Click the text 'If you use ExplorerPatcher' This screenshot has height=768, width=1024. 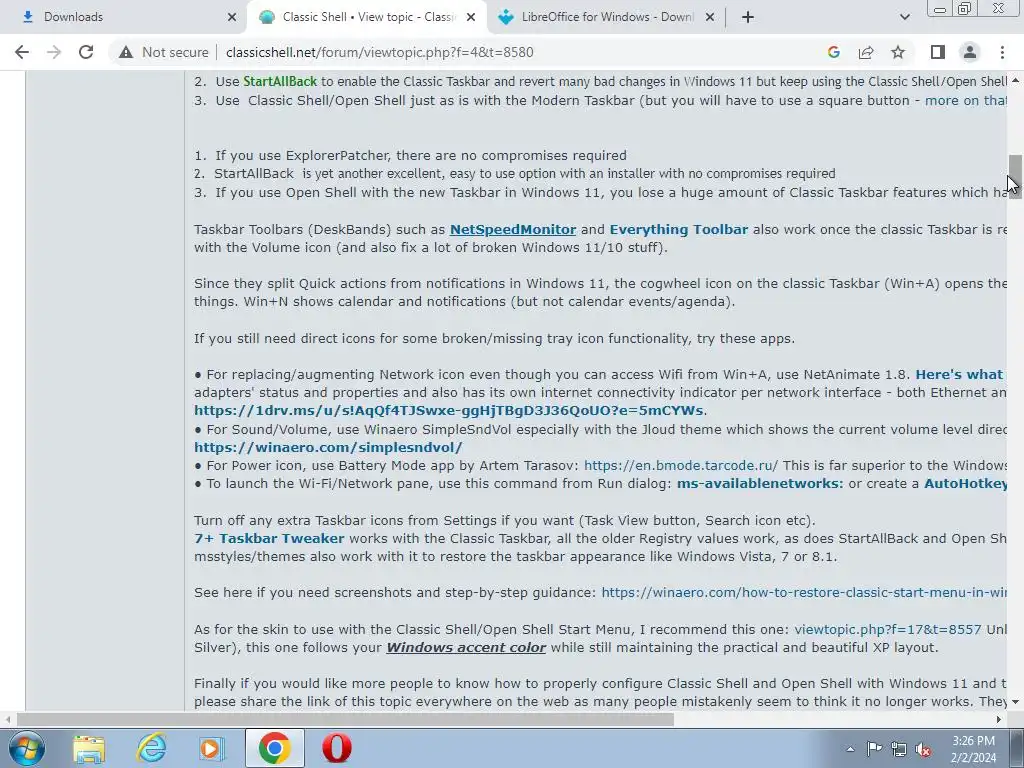coord(303,155)
